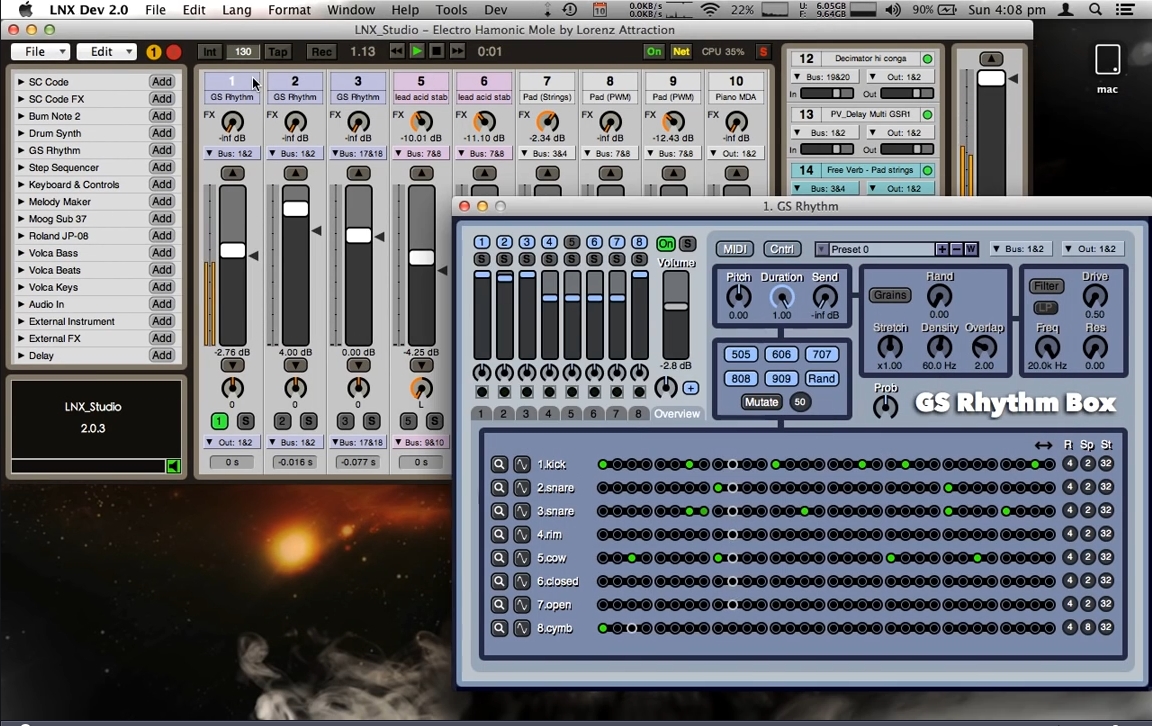Rewind the transport to the start
1152x726 pixels.
coord(397,51)
